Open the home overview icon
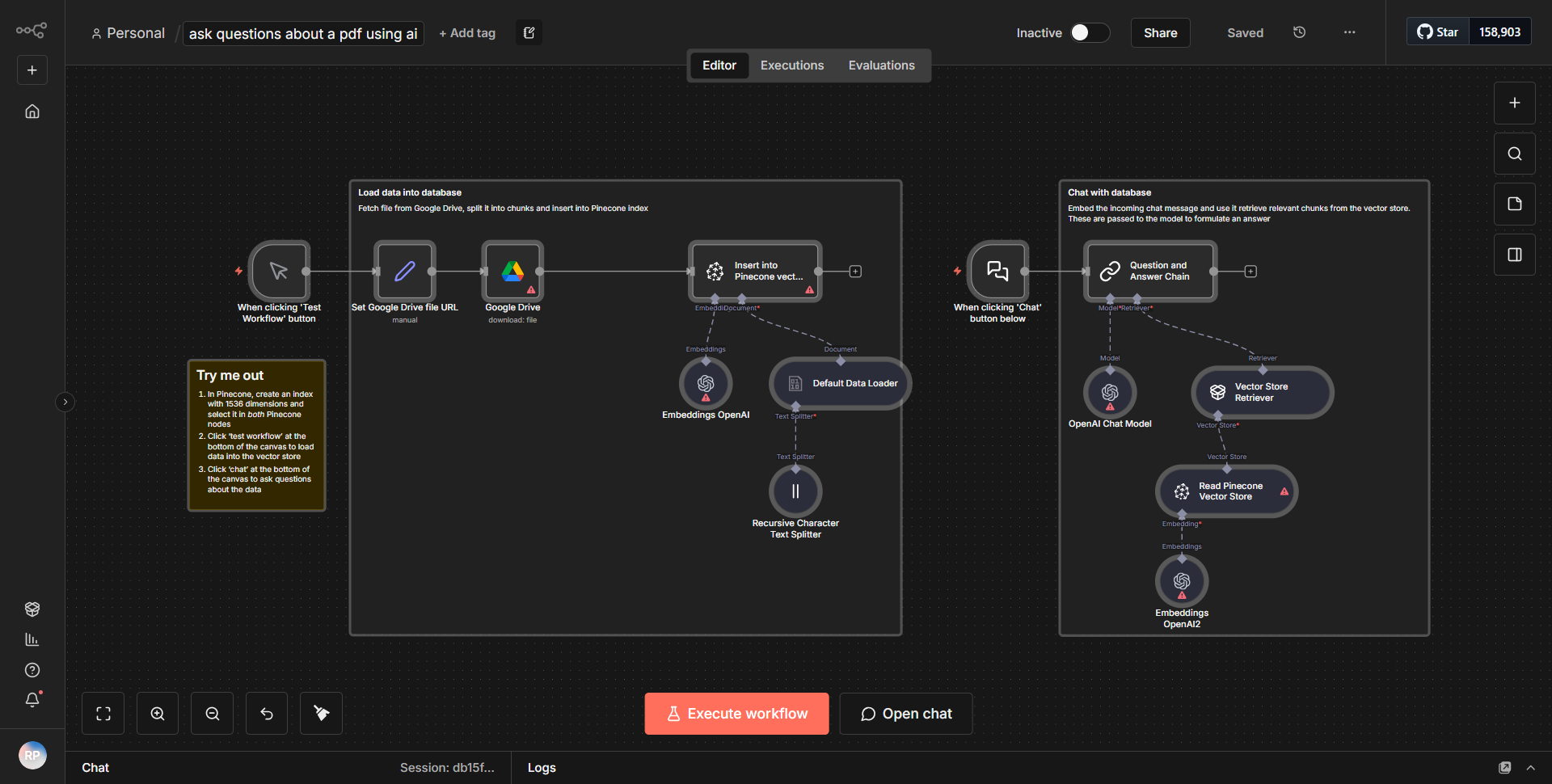 click(x=32, y=112)
